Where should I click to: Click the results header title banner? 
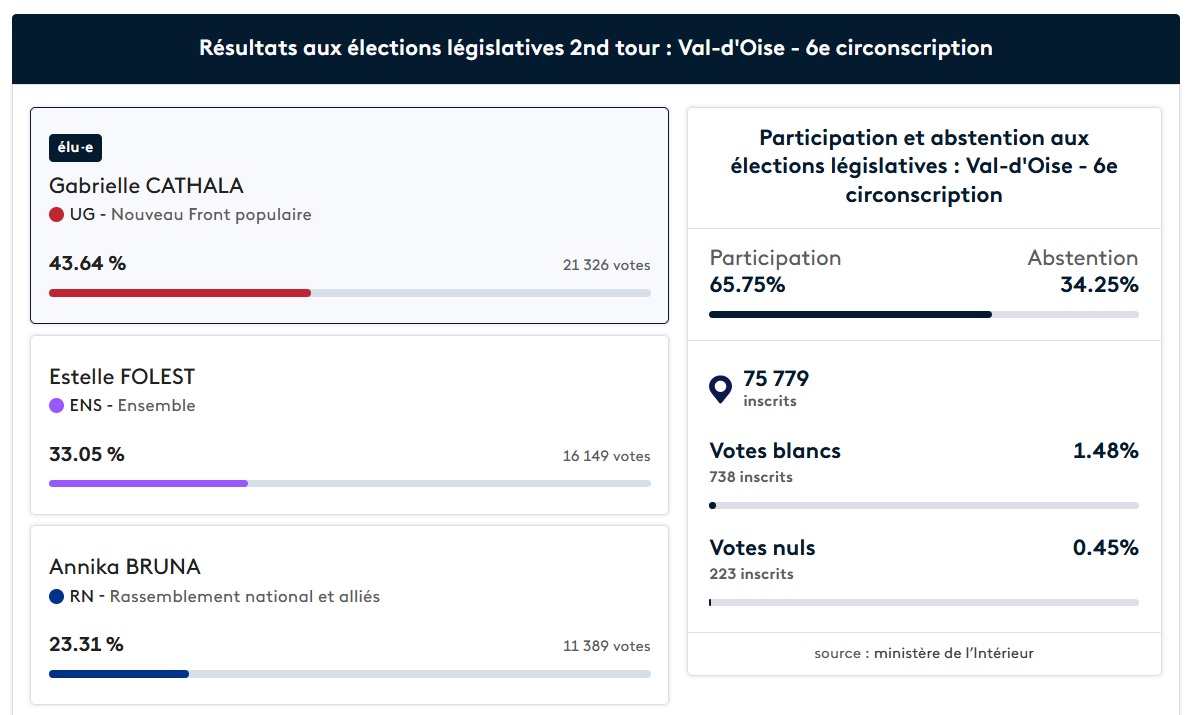pyautogui.click(x=595, y=48)
